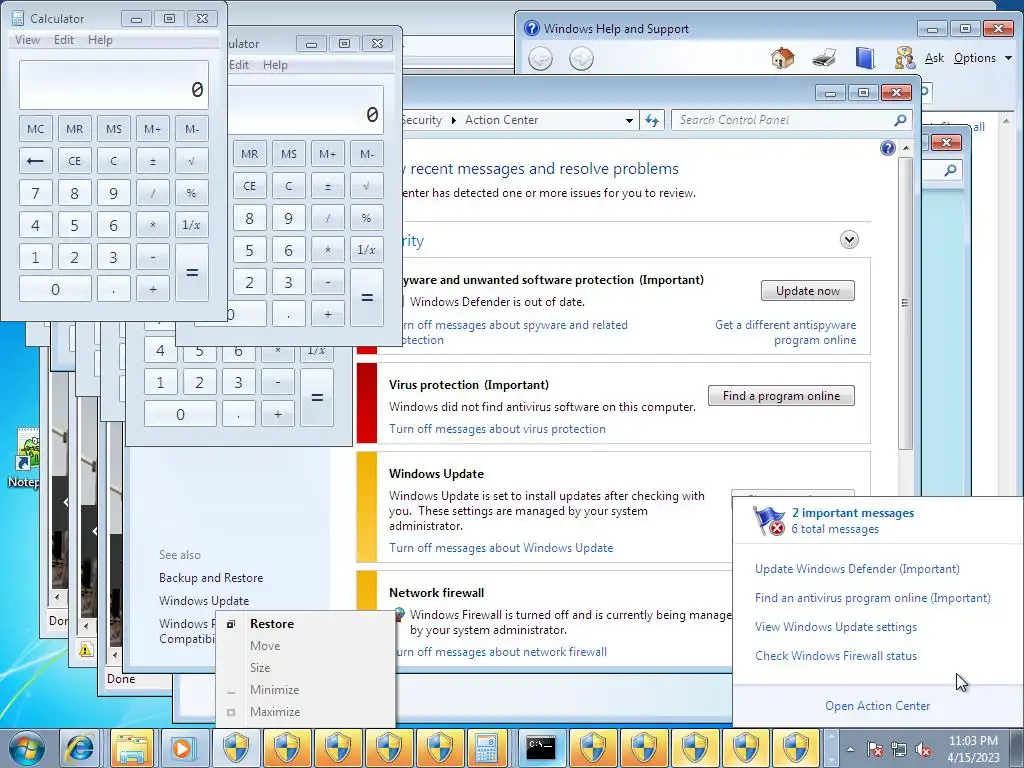Click Turn off messages about virus protection
This screenshot has width=1024, height=768.
[497, 429]
